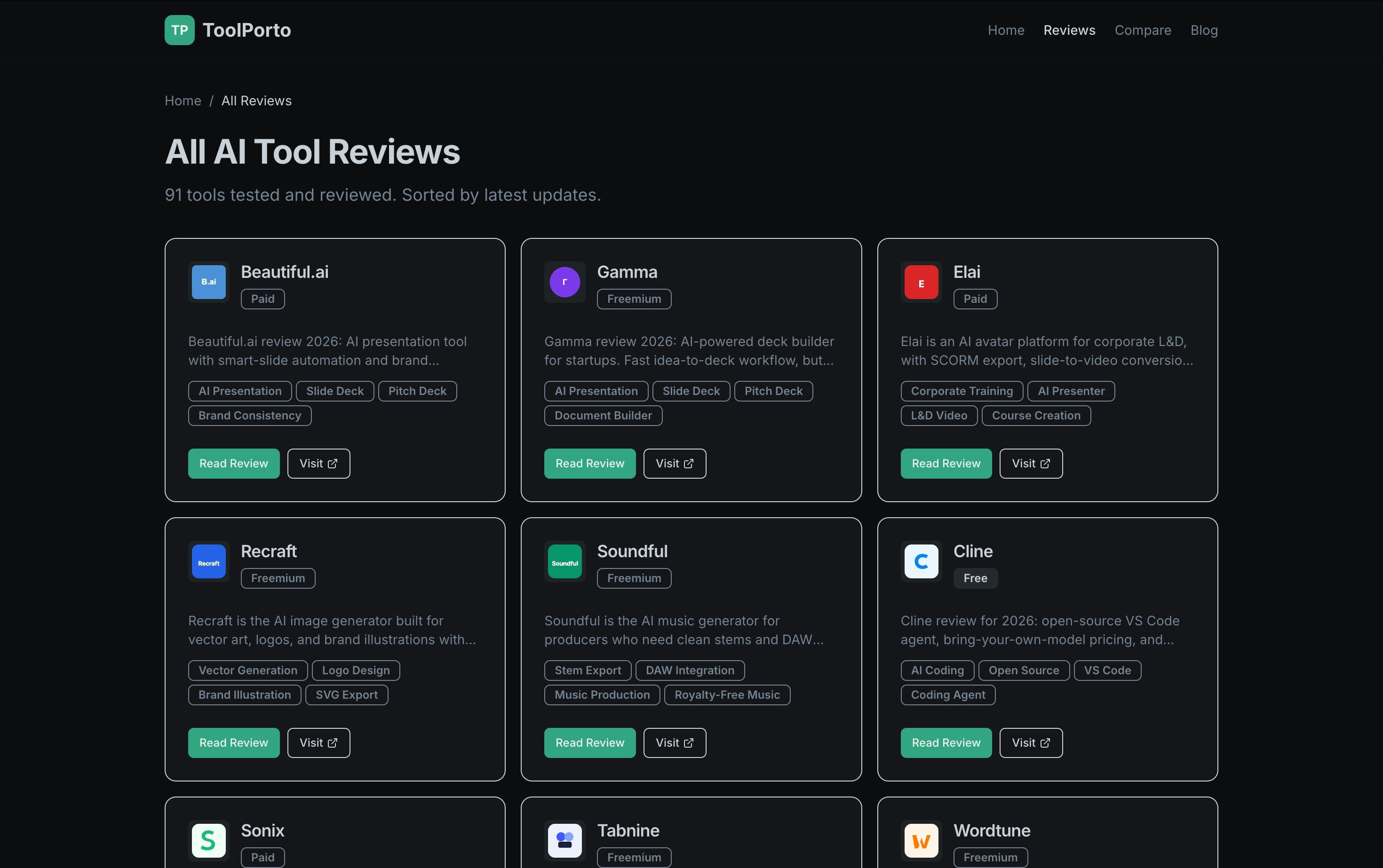This screenshot has width=1383, height=868.
Task: Open the Blog navigation menu item
Action: coord(1204,30)
